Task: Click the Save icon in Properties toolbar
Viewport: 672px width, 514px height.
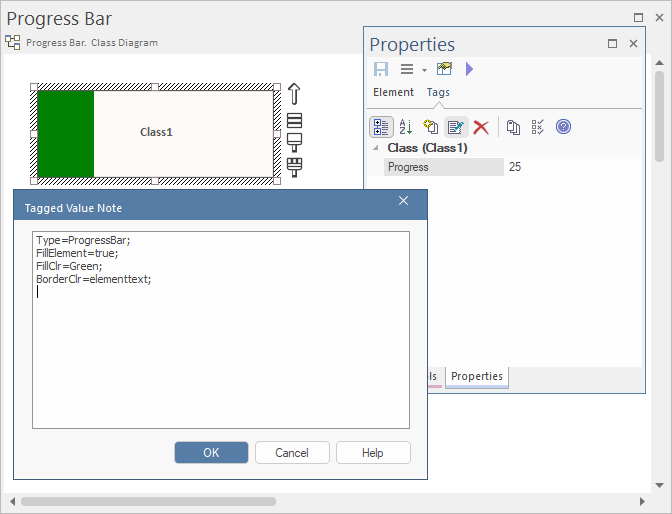Action: [381, 69]
